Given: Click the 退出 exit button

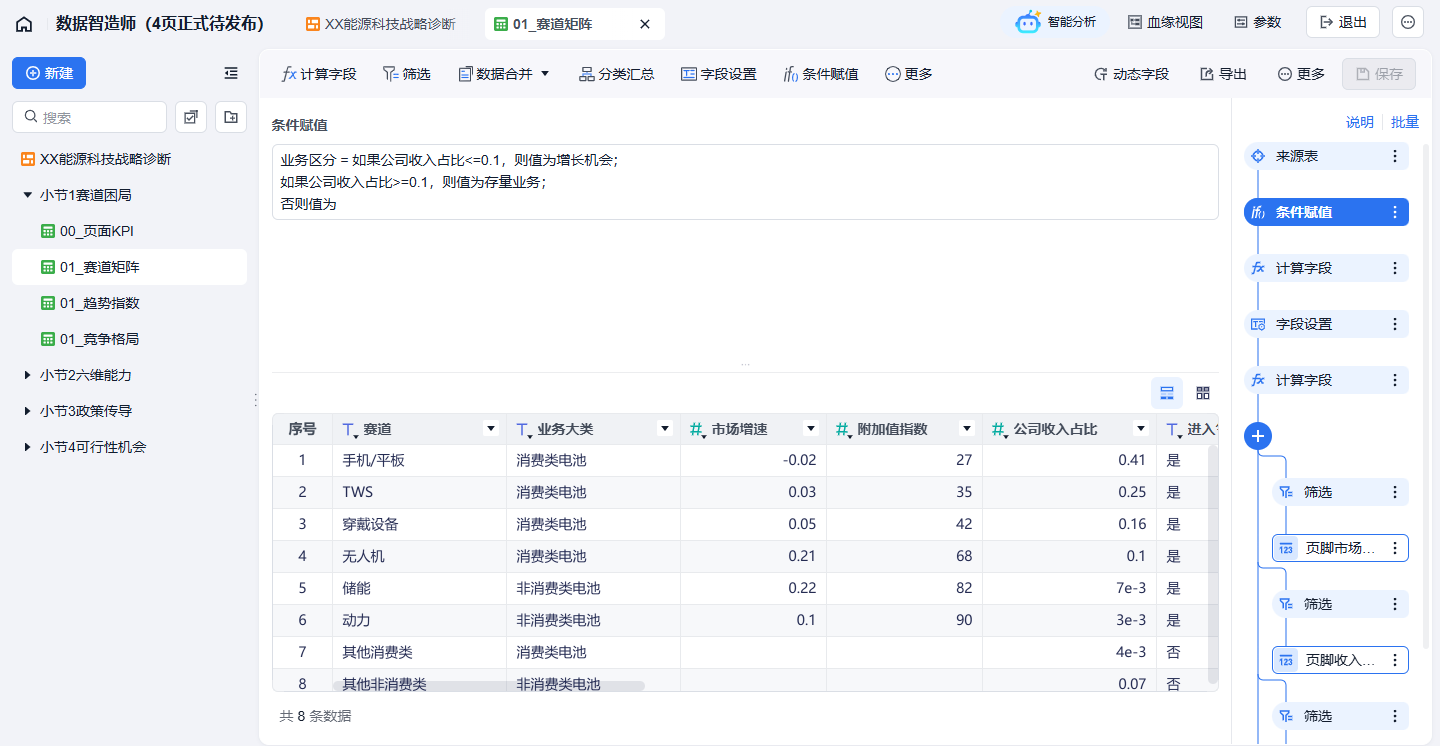Looking at the screenshot, I should 1343,22.
